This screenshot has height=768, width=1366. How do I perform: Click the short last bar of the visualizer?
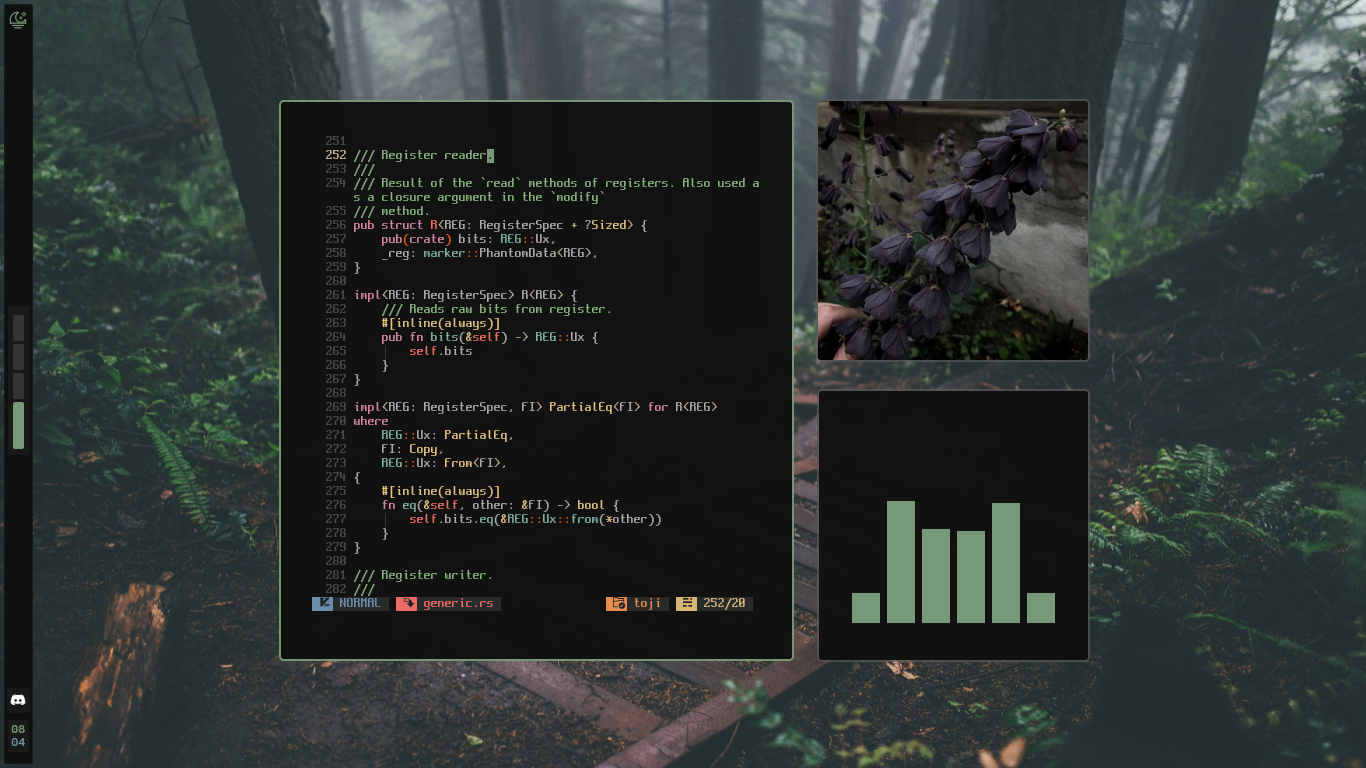click(1041, 608)
